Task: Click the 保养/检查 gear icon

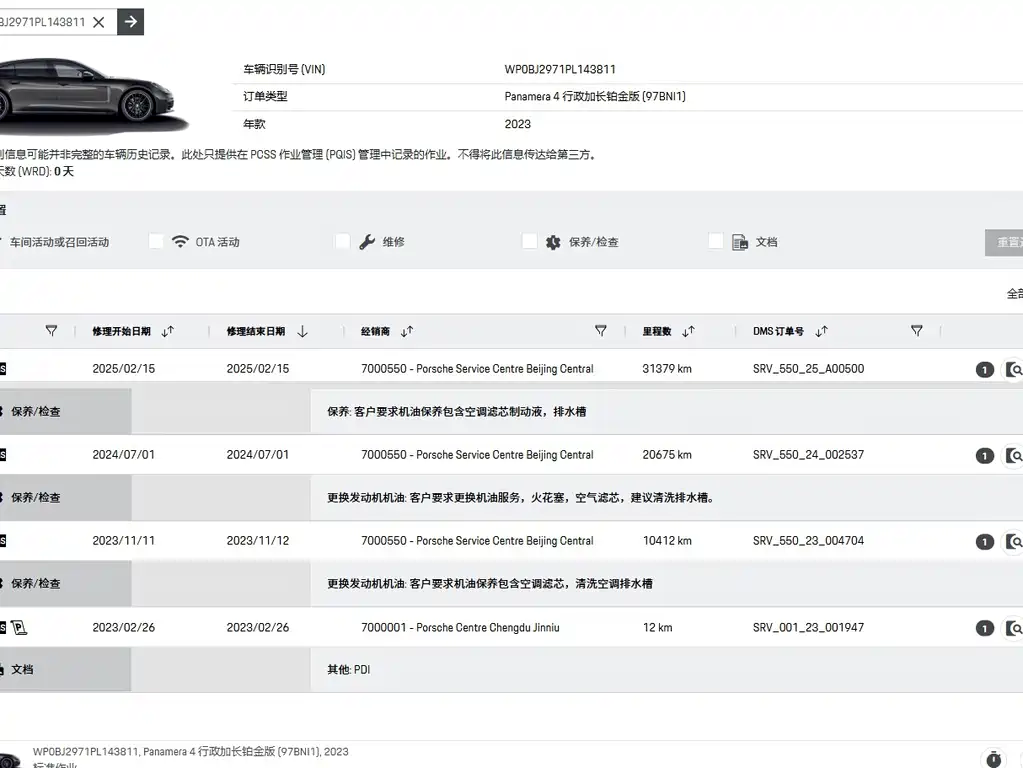Action: (553, 242)
